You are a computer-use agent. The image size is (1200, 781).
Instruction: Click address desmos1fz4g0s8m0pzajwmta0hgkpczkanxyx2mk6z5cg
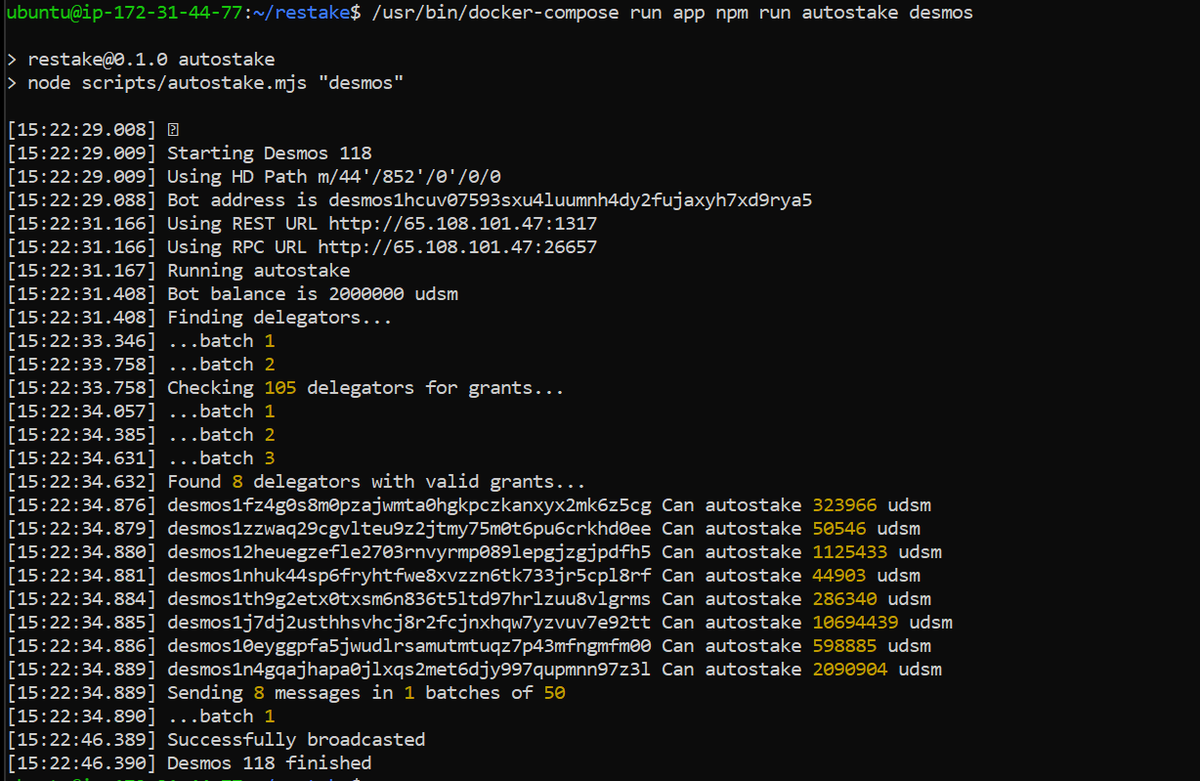tap(409, 505)
